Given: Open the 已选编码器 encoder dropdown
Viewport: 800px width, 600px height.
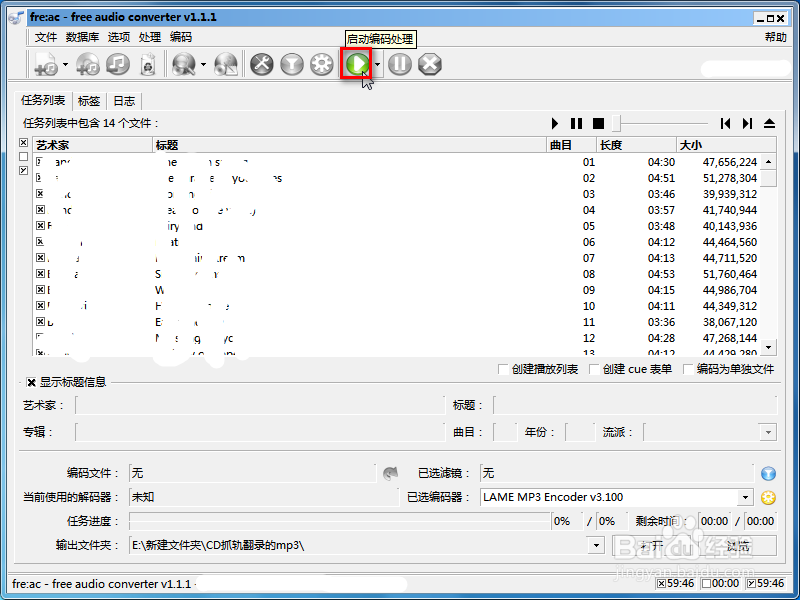Looking at the screenshot, I should 744,497.
